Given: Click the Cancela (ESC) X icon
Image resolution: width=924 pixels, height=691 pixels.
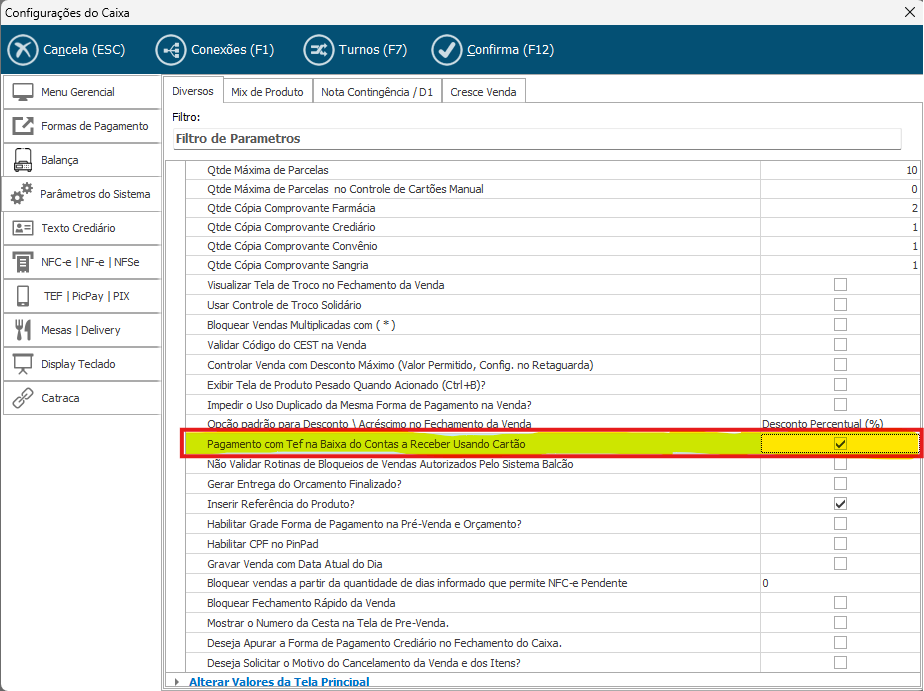Looking at the screenshot, I should click(22, 50).
